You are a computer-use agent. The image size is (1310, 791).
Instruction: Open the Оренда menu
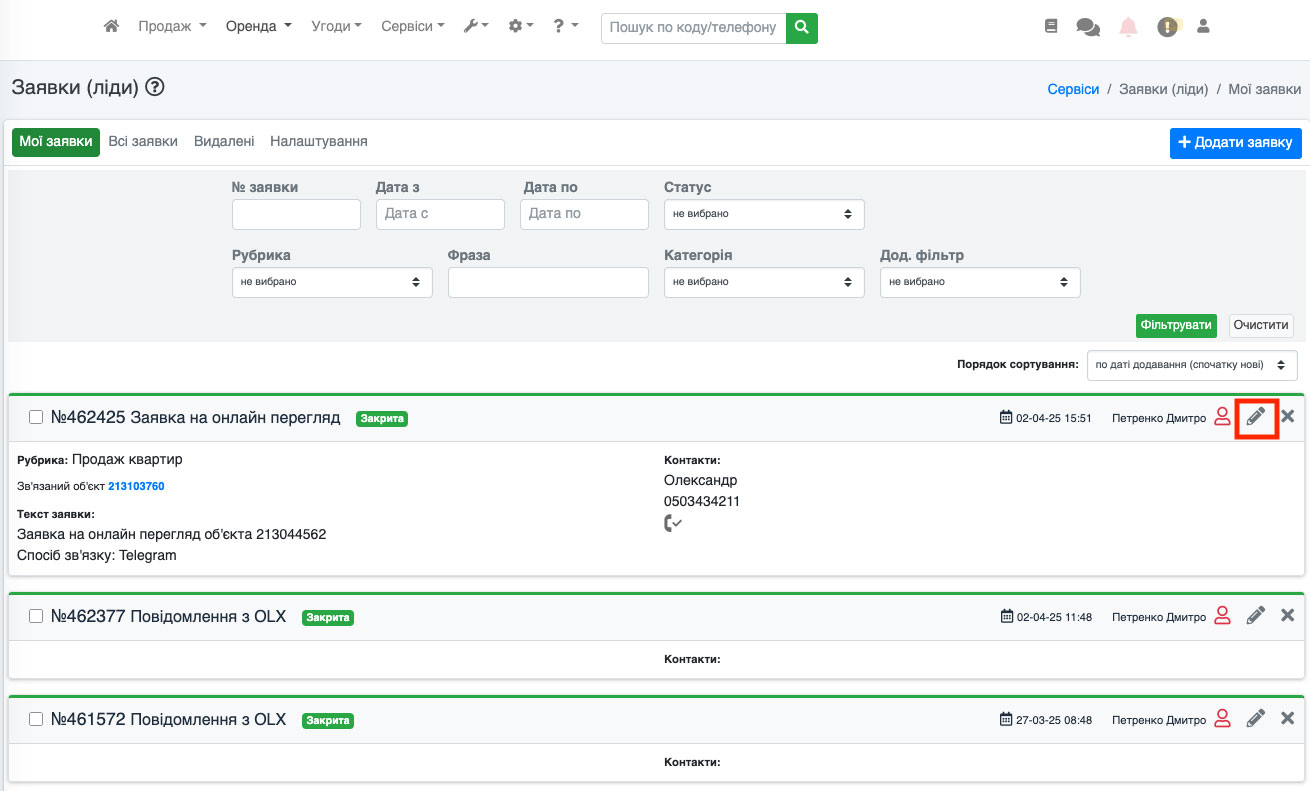click(258, 27)
